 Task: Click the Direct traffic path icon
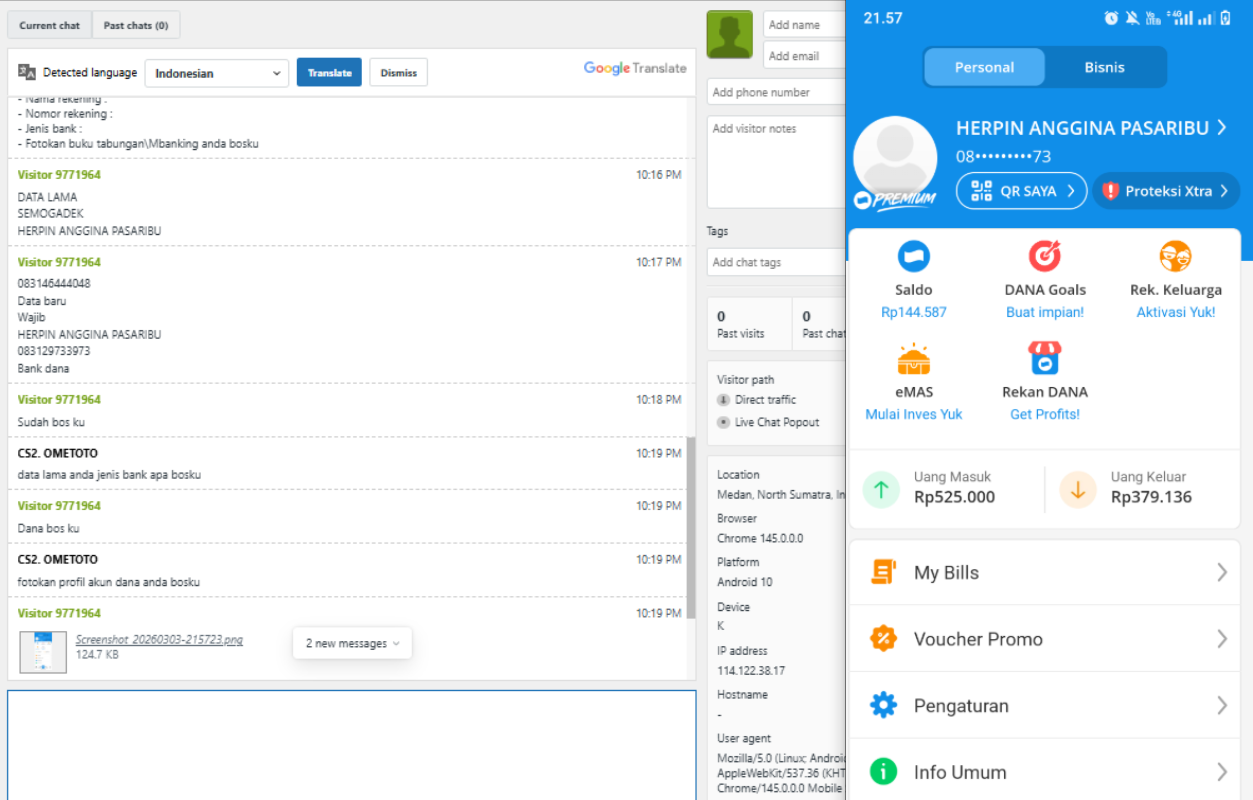point(723,400)
